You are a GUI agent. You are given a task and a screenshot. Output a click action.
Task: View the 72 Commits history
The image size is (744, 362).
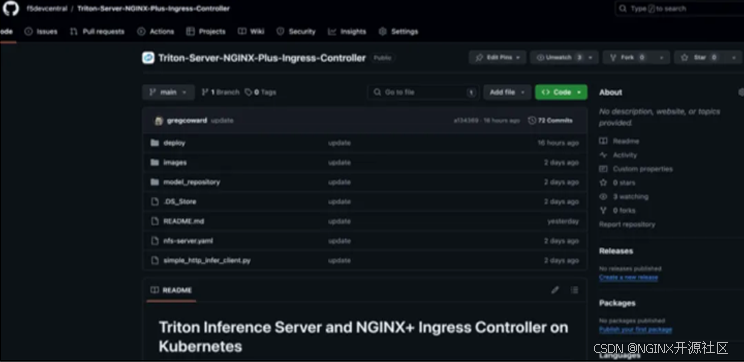click(x=550, y=121)
